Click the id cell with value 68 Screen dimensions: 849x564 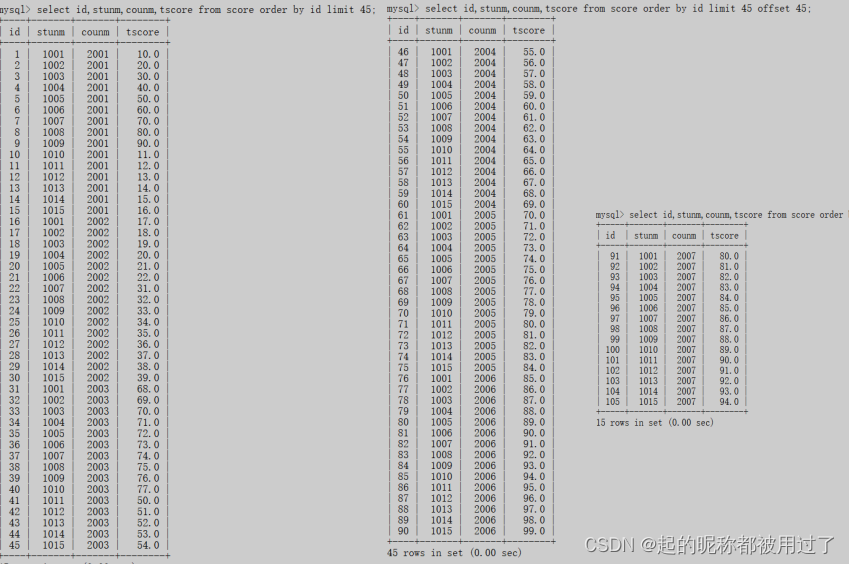click(403, 292)
